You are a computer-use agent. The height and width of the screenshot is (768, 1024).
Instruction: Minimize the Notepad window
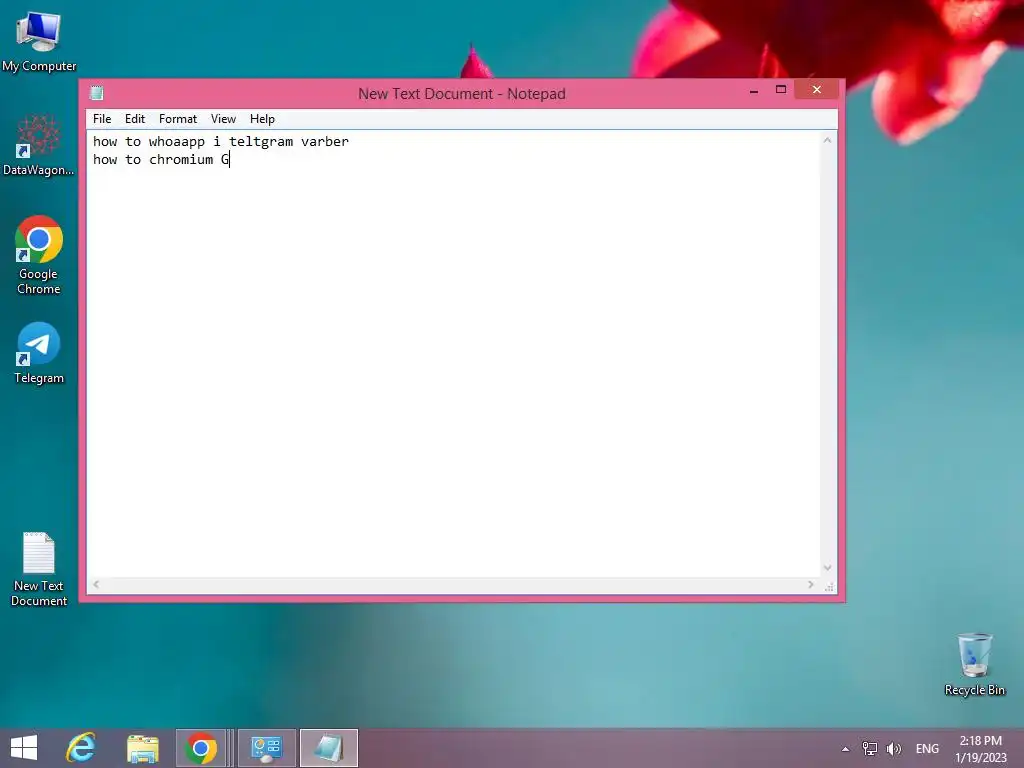click(x=754, y=90)
